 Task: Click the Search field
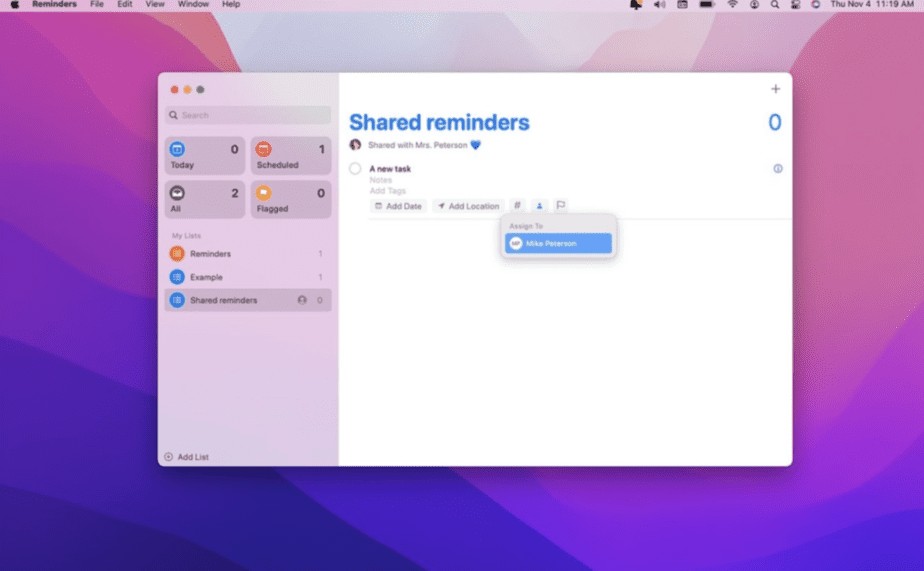click(248, 115)
